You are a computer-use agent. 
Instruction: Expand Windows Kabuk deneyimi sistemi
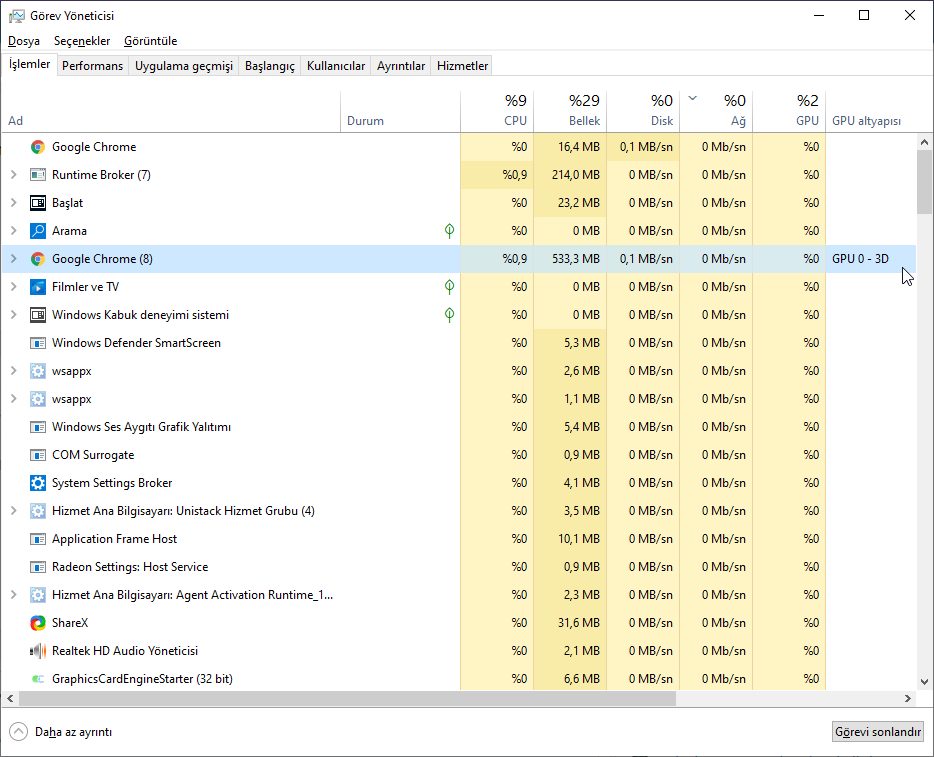pos(14,314)
